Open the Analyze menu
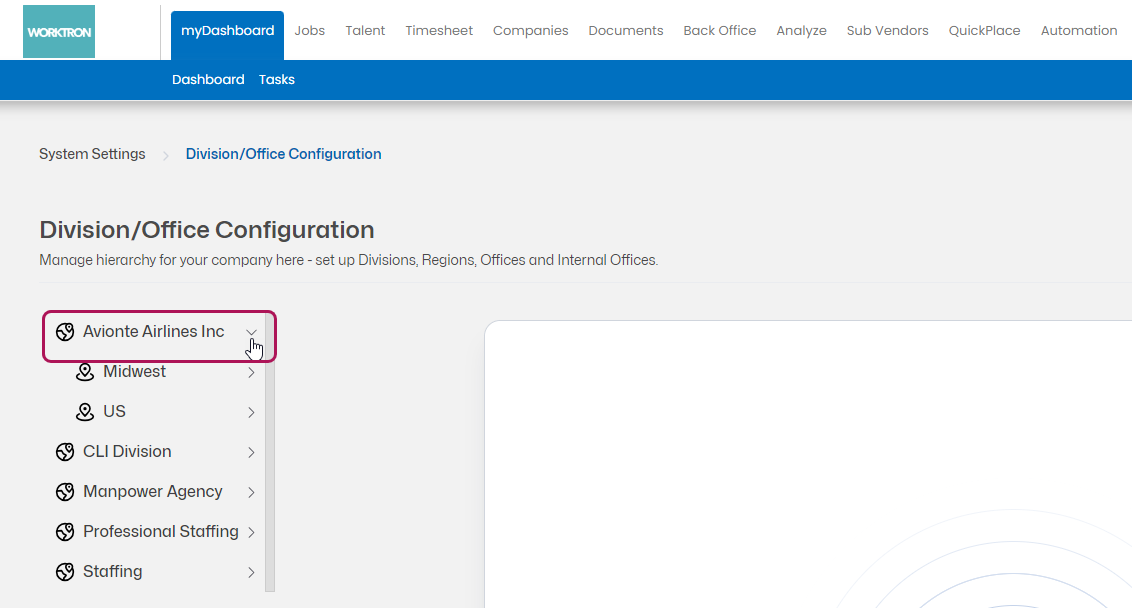1132x608 pixels. click(801, 31)
